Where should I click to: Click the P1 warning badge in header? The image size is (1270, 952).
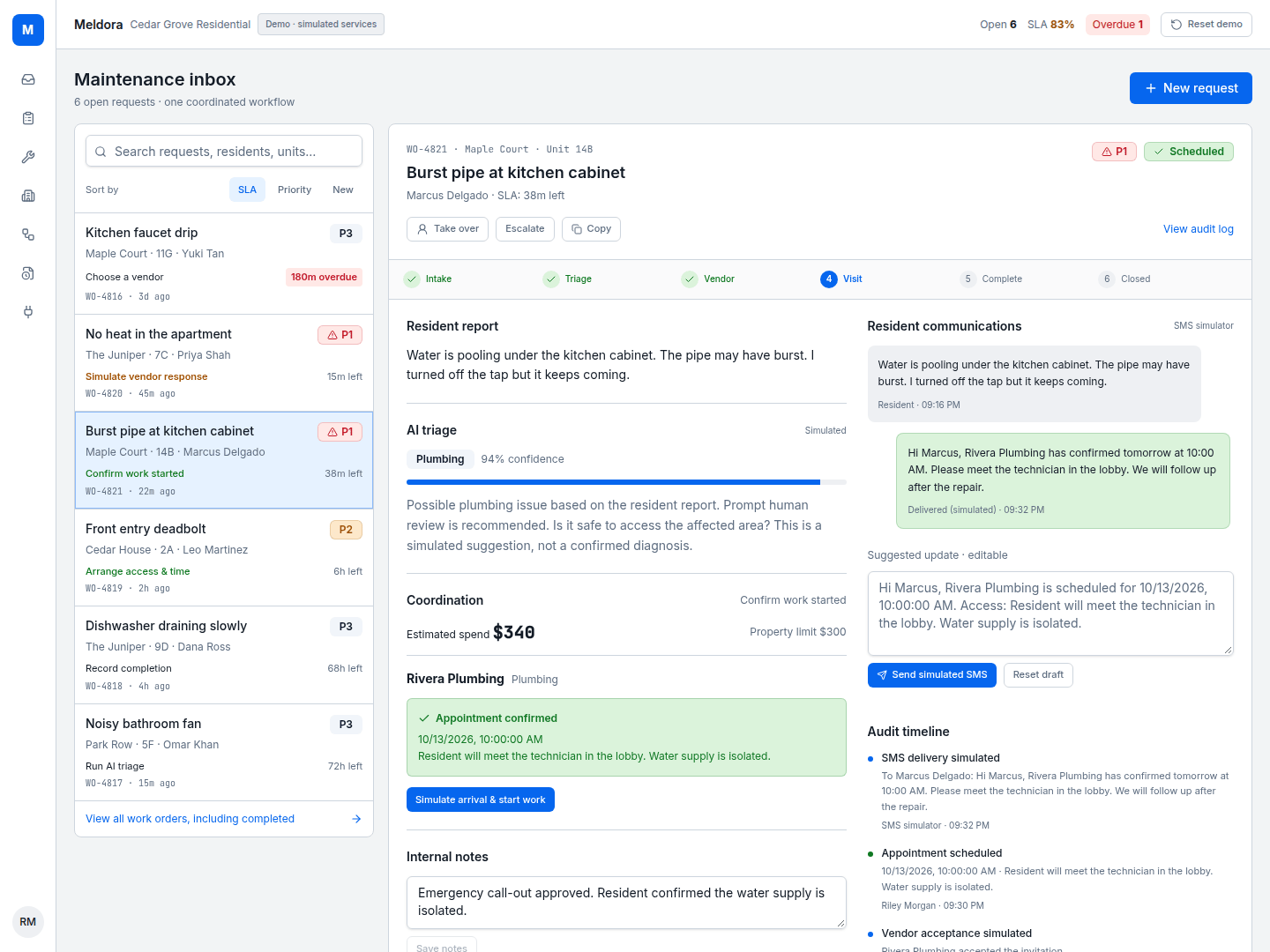click(1115, 152)
